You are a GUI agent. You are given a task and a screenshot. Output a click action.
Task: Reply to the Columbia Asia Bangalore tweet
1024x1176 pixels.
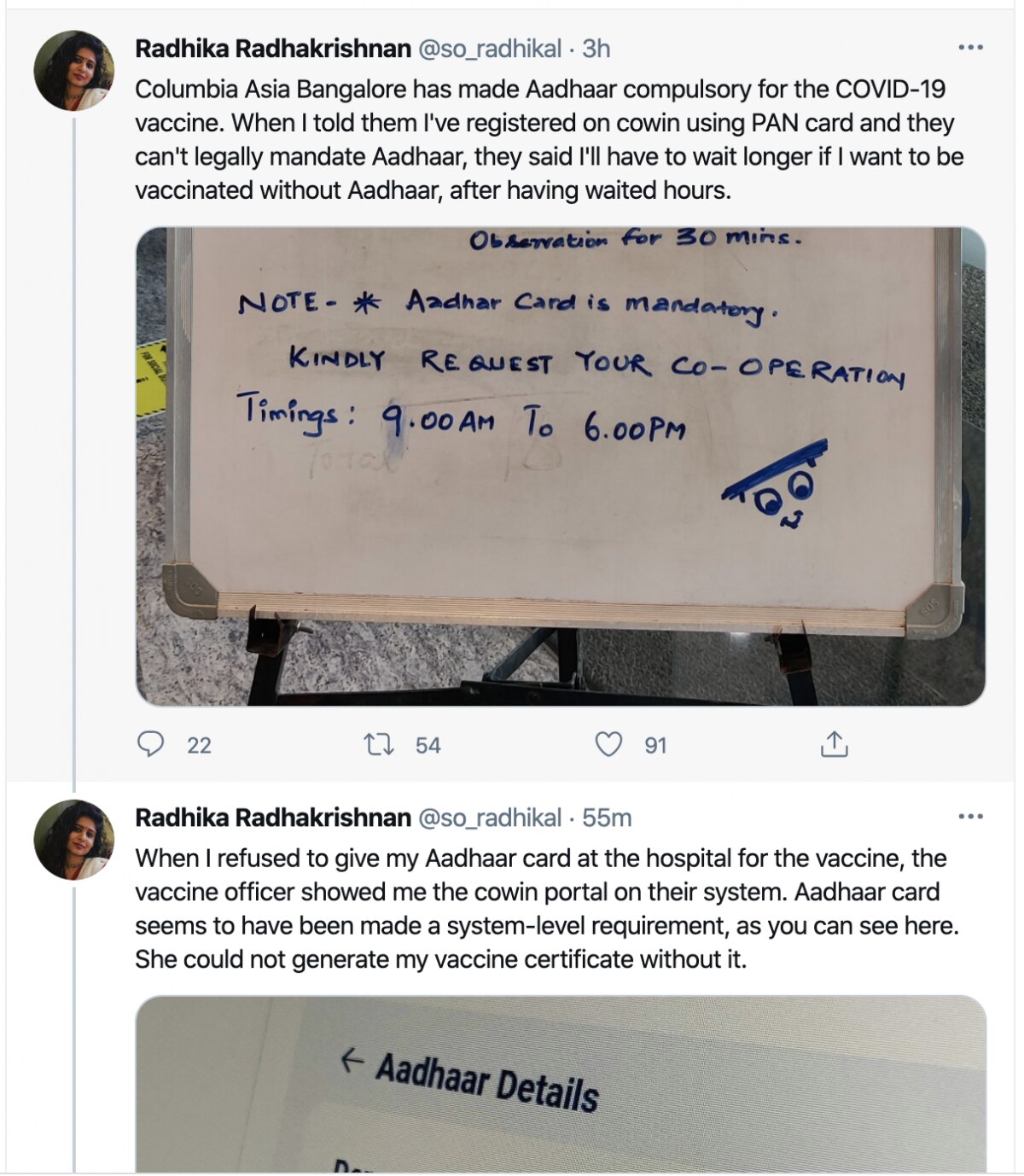click(151, 745)
